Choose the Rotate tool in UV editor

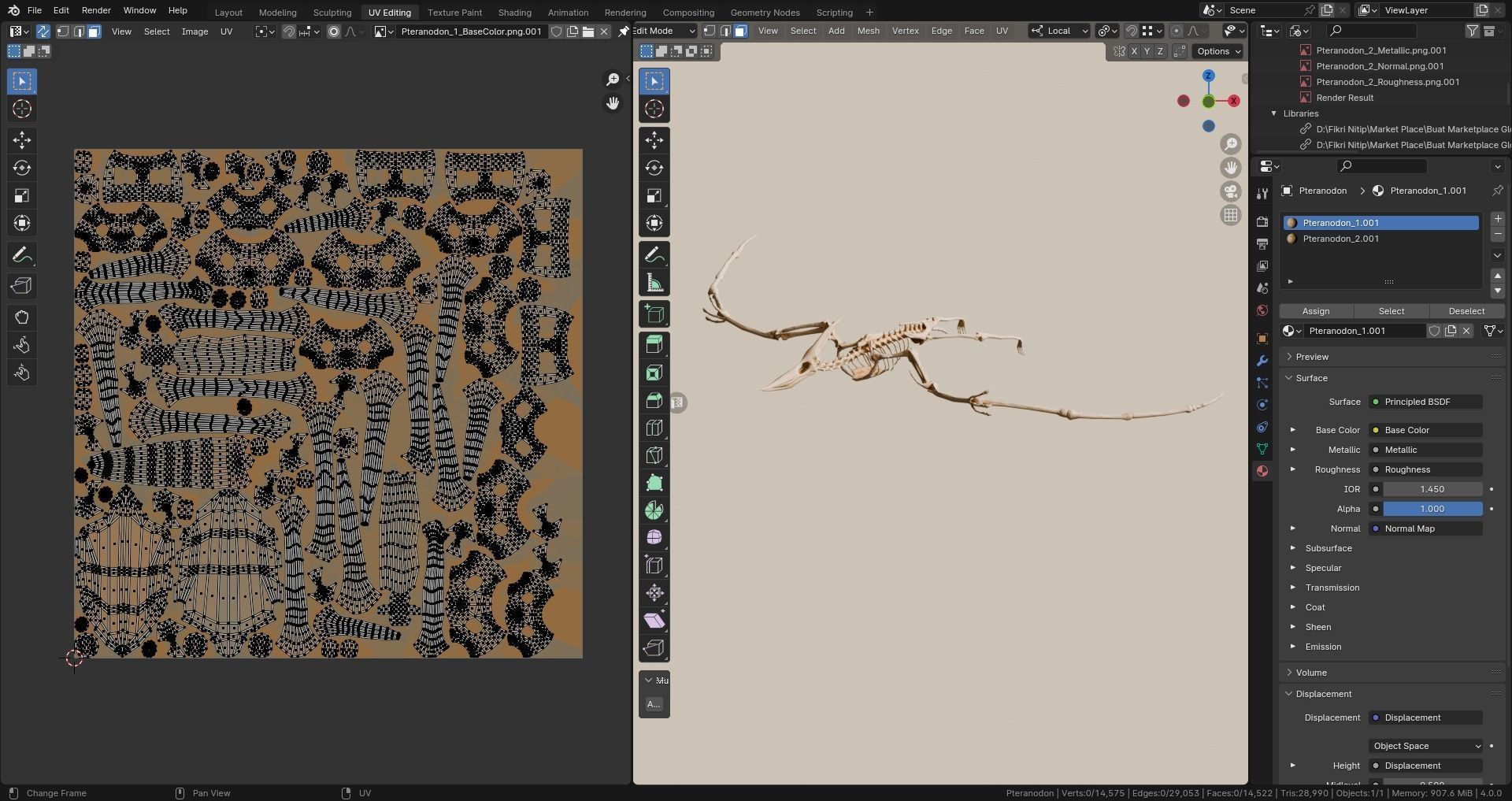(22, 168)
